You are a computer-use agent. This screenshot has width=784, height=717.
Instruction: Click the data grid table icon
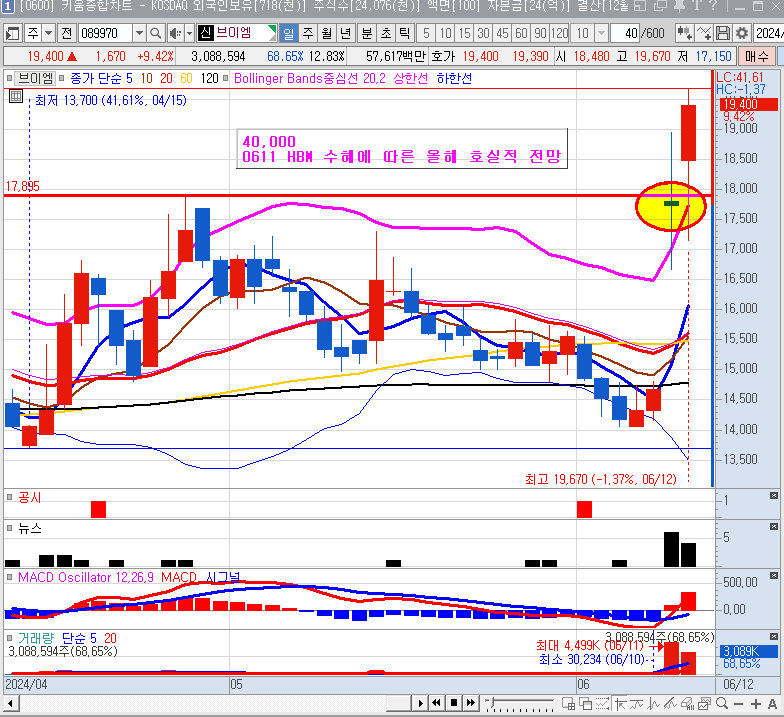coord(15,97)
